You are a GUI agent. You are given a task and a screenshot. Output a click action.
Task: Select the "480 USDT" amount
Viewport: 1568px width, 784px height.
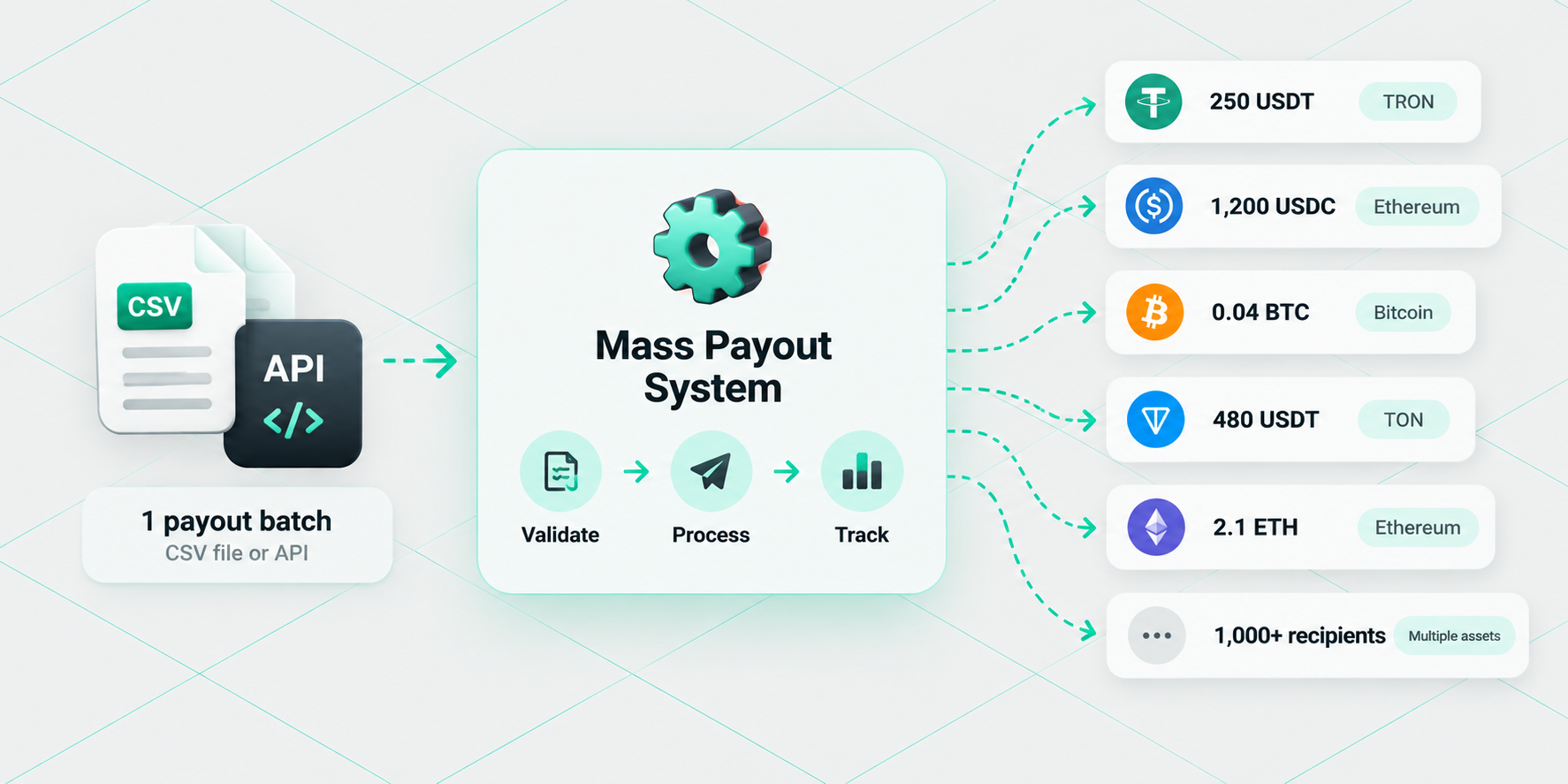point(1266,420)
